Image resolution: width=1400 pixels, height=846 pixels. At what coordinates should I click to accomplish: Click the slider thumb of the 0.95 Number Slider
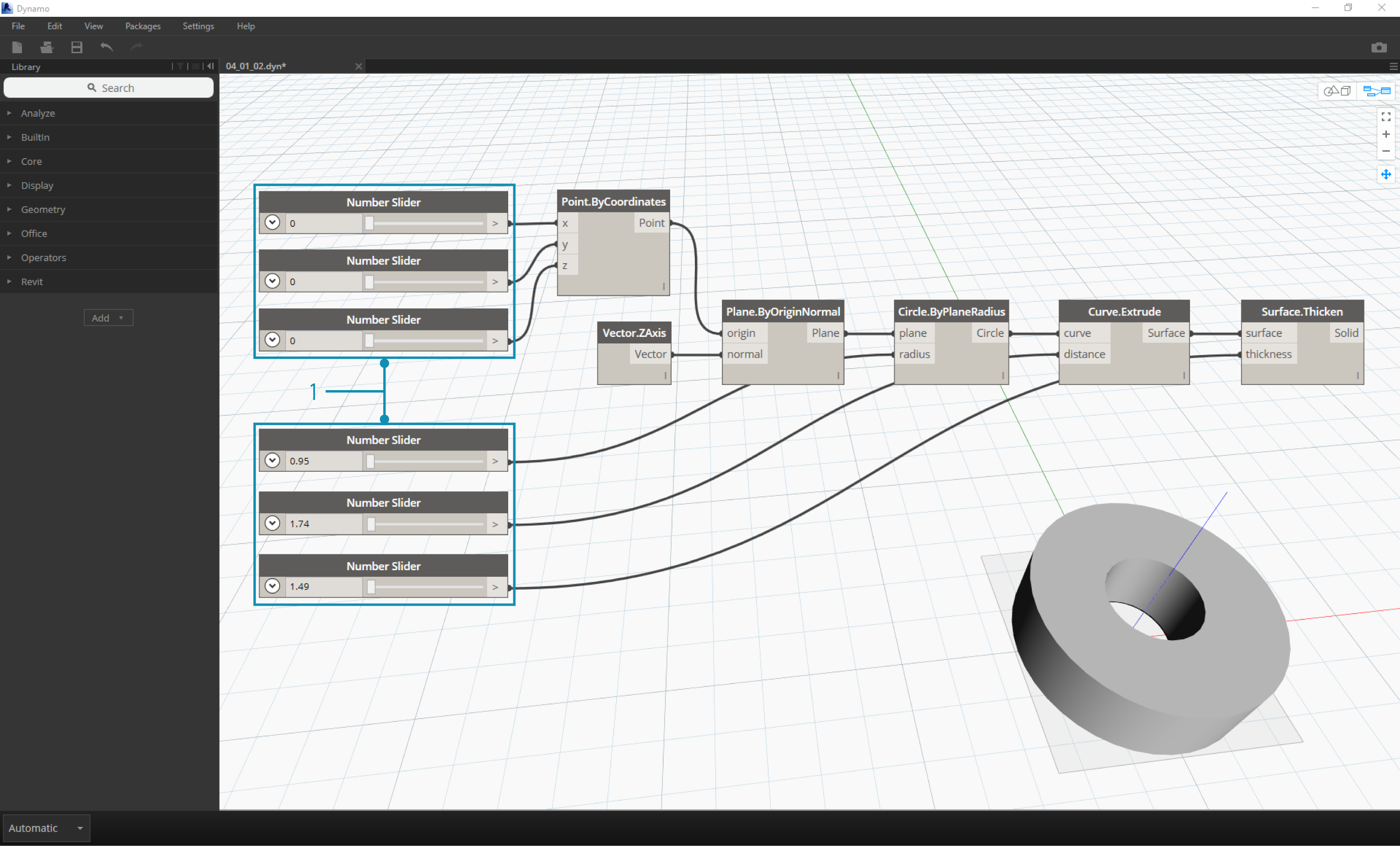click(x=370, y=461)
